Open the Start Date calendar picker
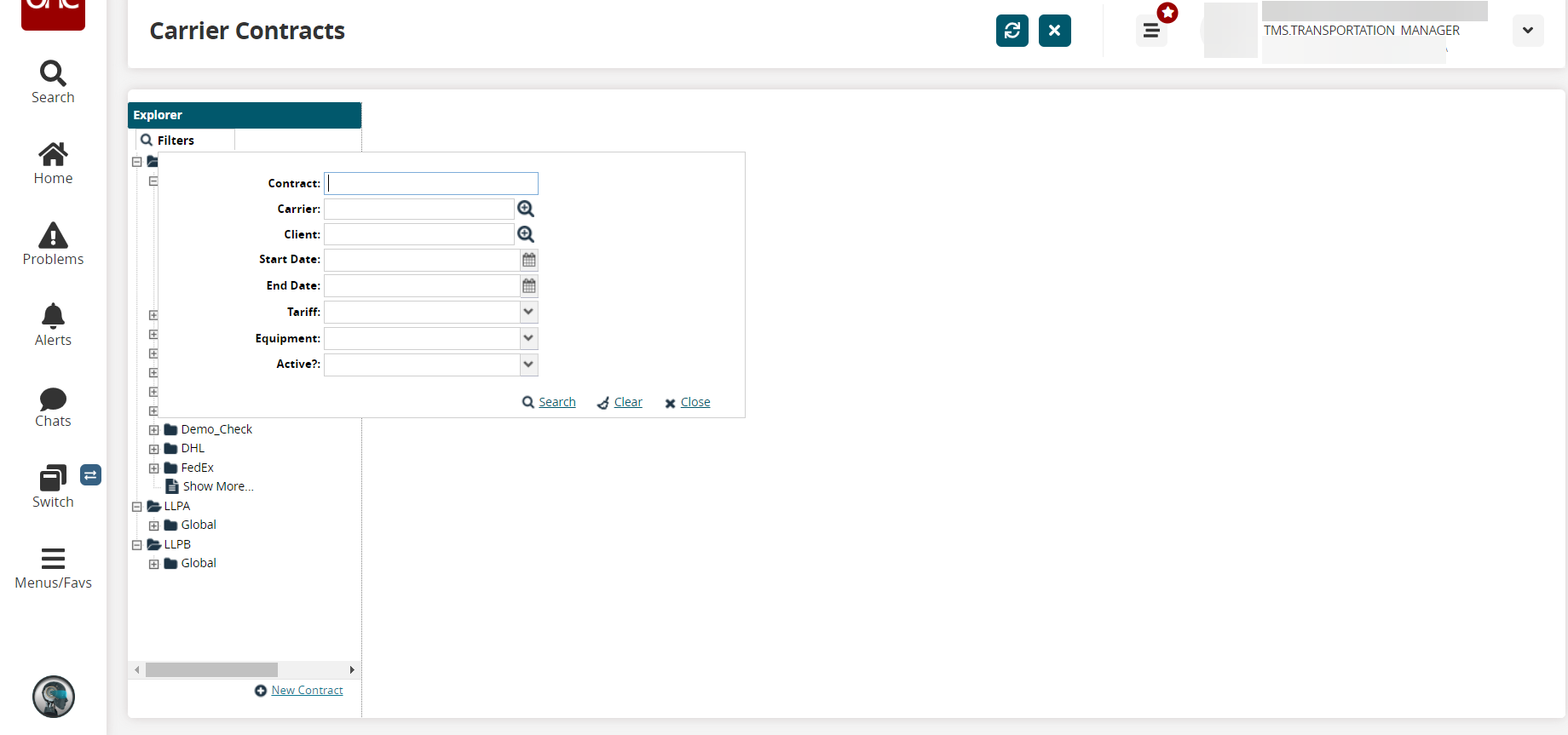The image size is (1568, 735). click(529, 260)
